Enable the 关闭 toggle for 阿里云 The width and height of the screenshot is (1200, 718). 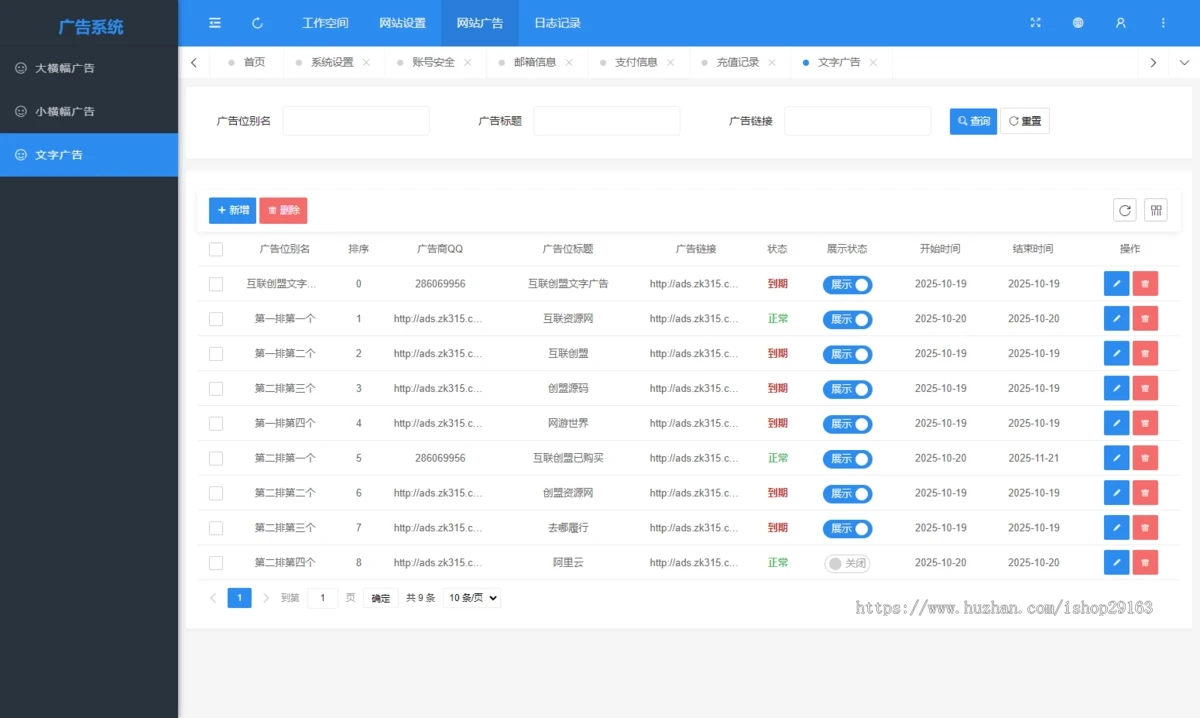pos(847,563)
